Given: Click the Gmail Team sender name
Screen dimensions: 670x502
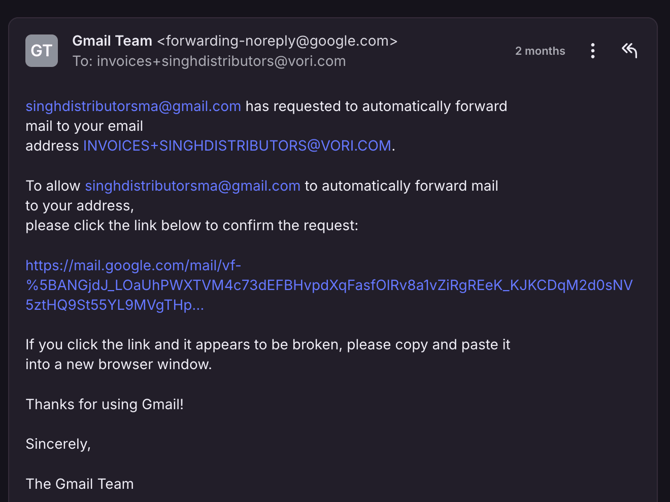Looking at the screenshot, I should pos(112,41).
